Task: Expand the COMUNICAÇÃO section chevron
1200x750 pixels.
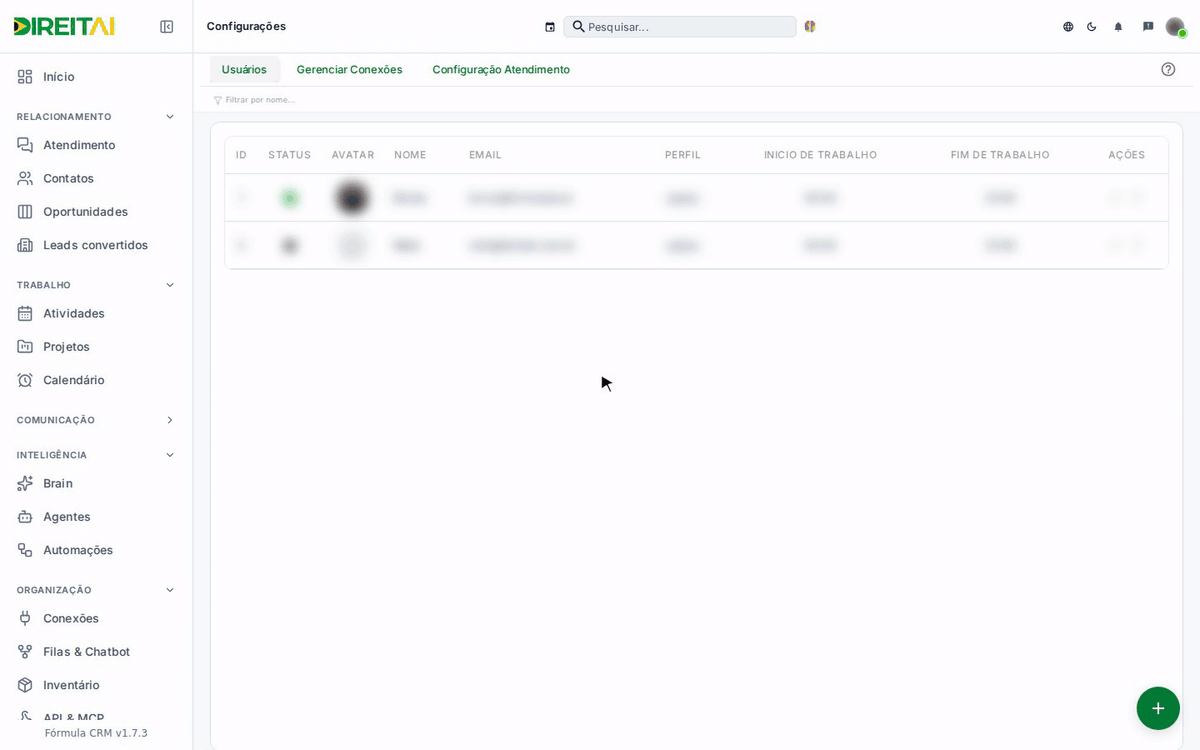Action: (x=170, y=420)
